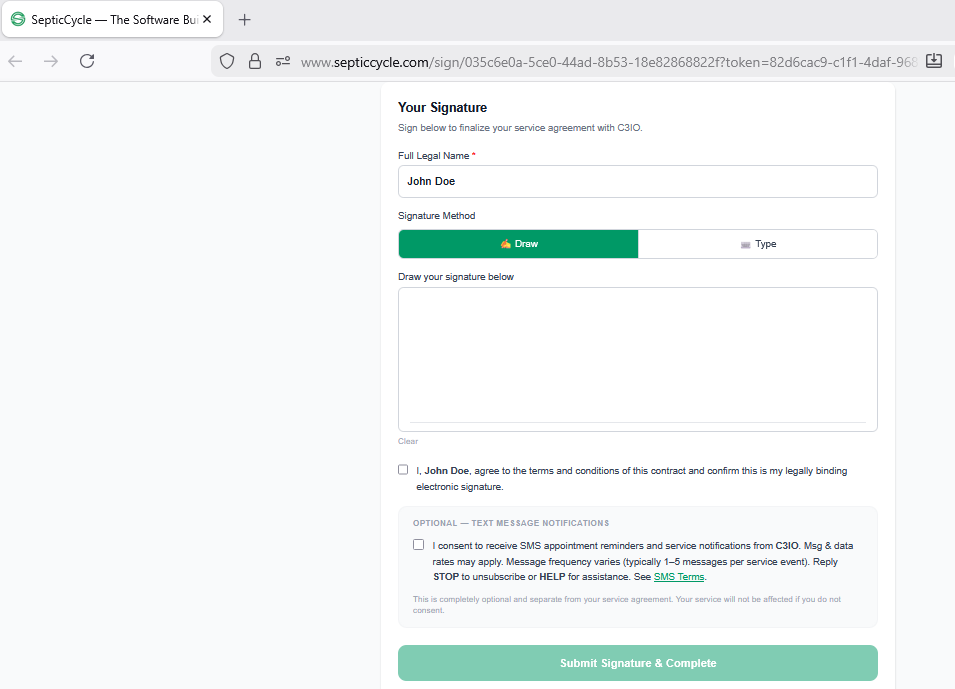Check the legally binding signature agreement box
955x689 pixels.
(403, 470)
